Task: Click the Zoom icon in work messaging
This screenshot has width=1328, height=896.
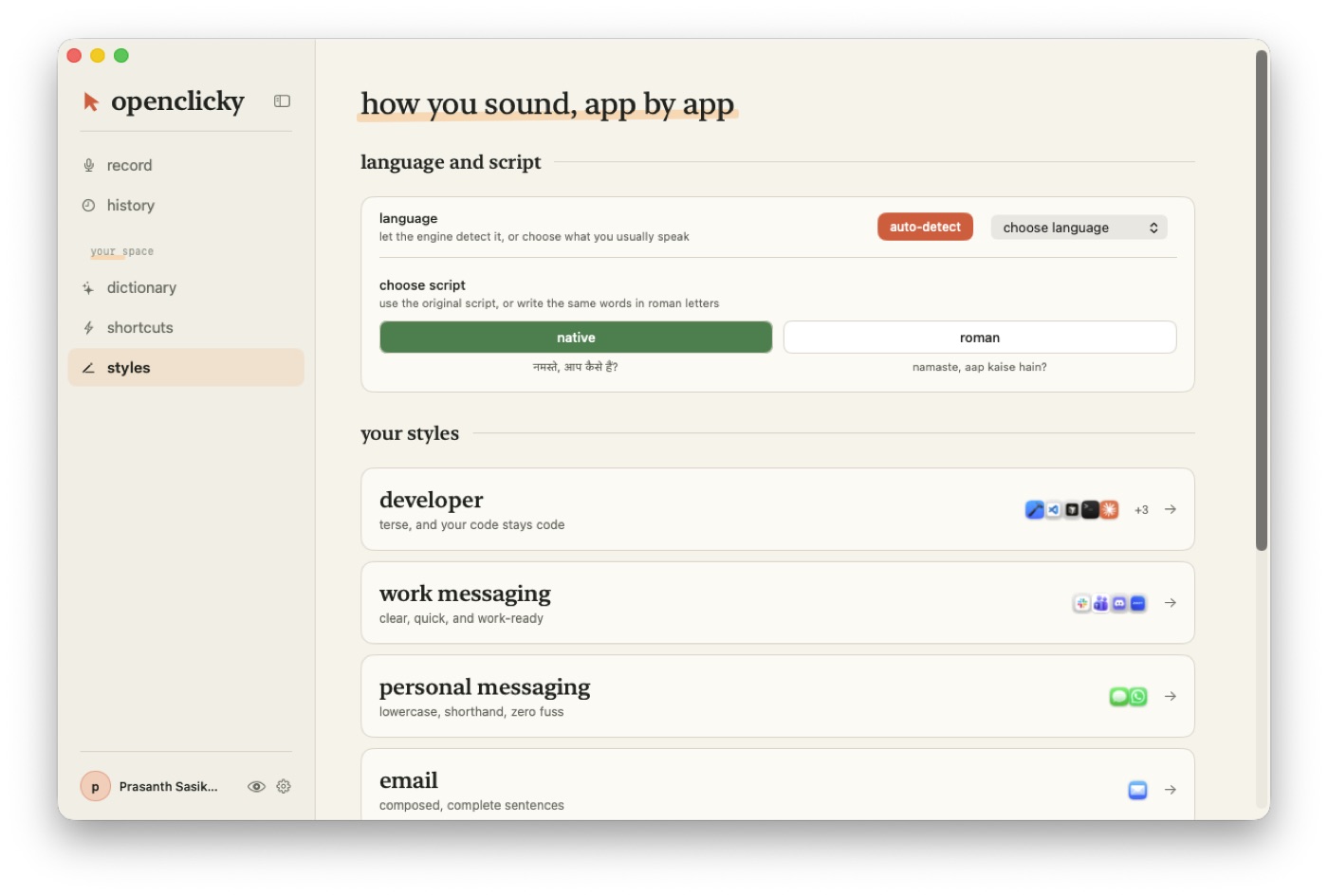Action: pos(1138,603)
